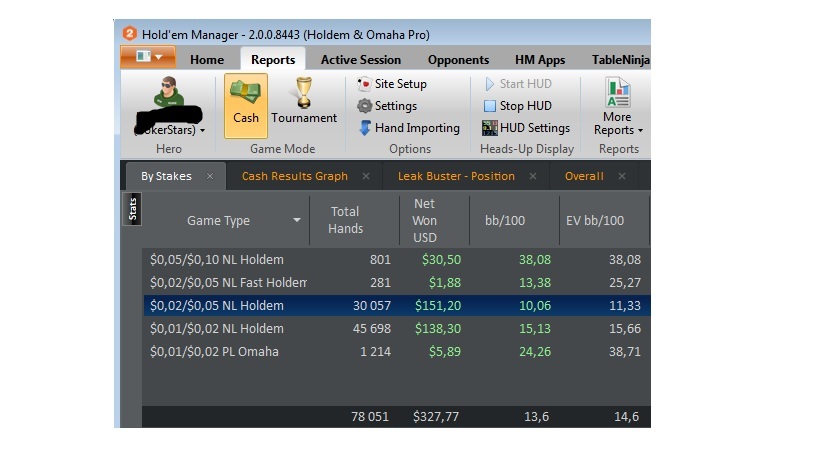
Task: Open Hand Importing
Action: click(x=408, y=128)
